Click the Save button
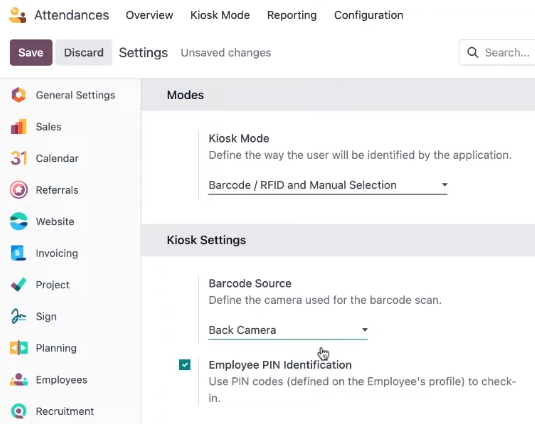Screen dimensions: 535x424 [x=31, y=53]
